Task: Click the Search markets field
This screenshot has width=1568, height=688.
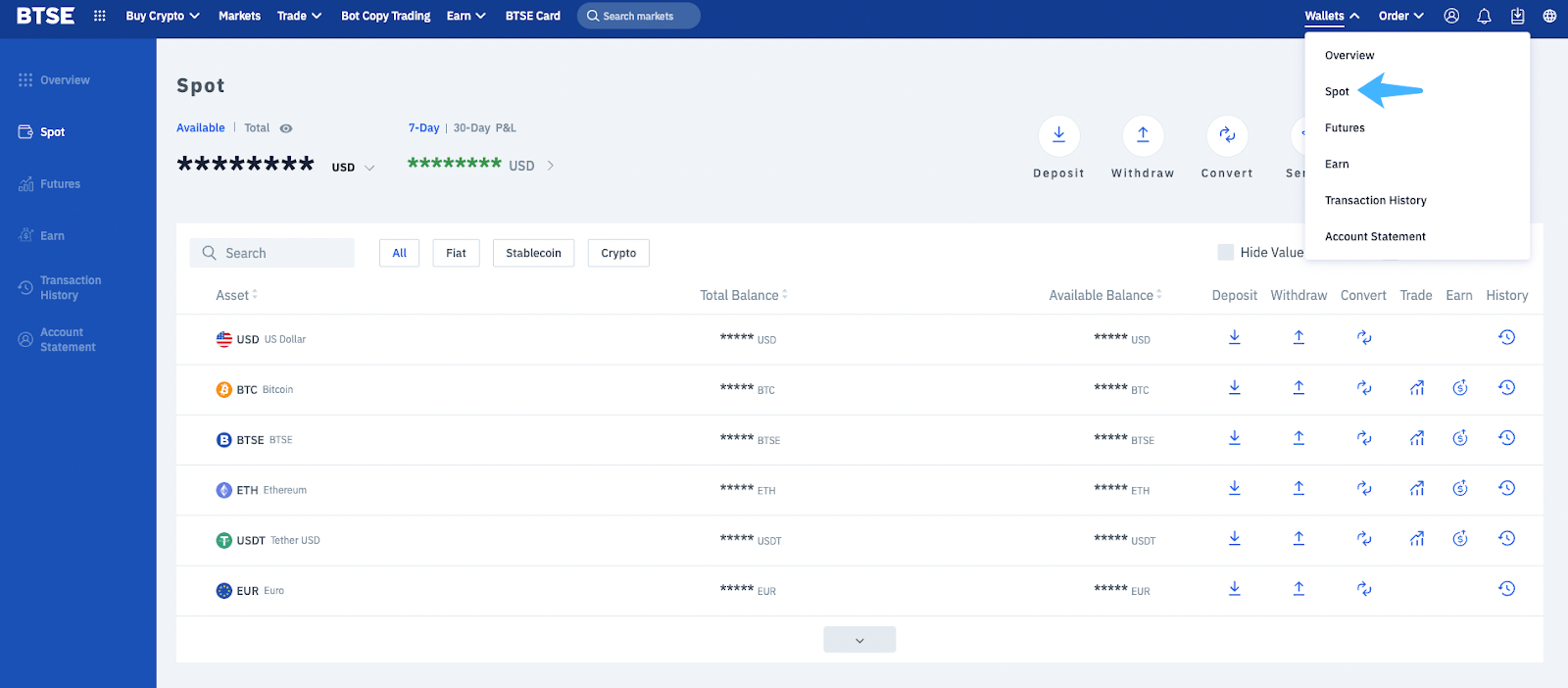Action: click(x=639, y=16)
